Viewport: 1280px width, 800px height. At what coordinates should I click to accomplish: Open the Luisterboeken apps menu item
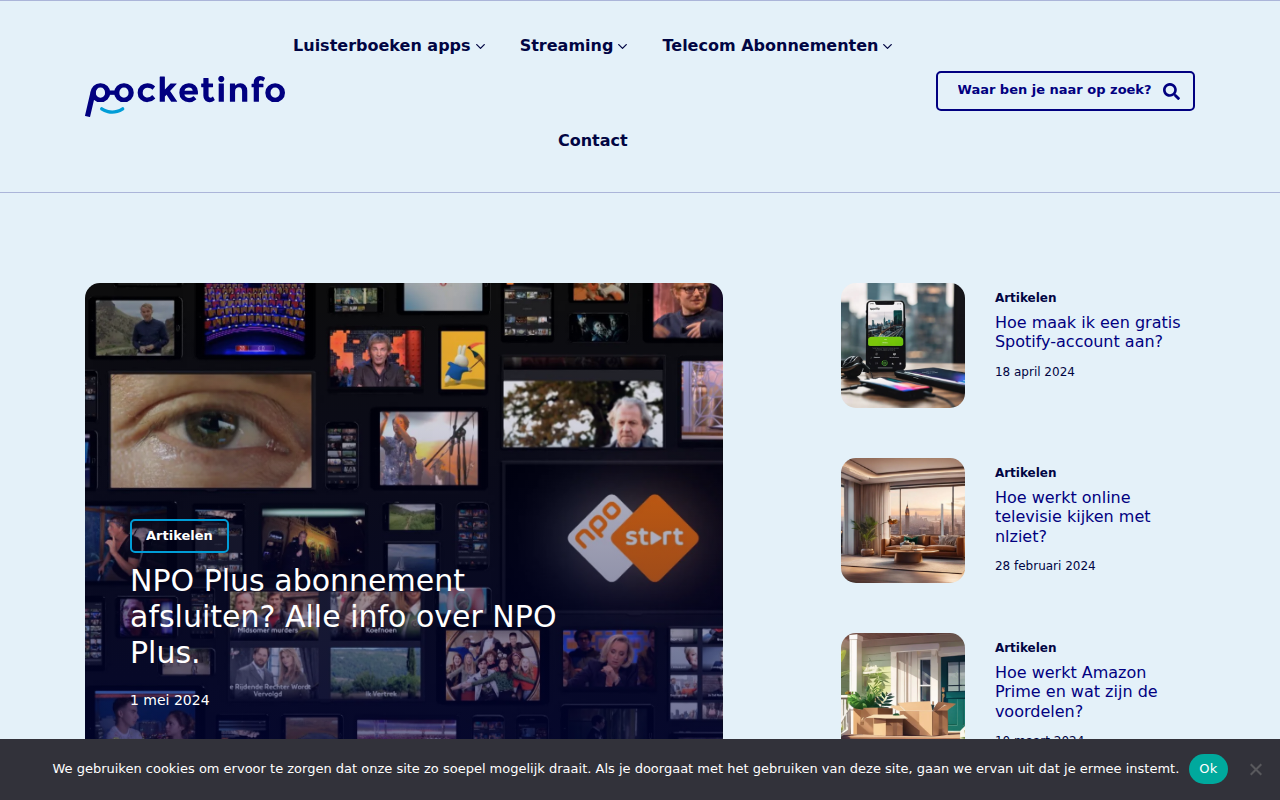(x=382, y=45)
